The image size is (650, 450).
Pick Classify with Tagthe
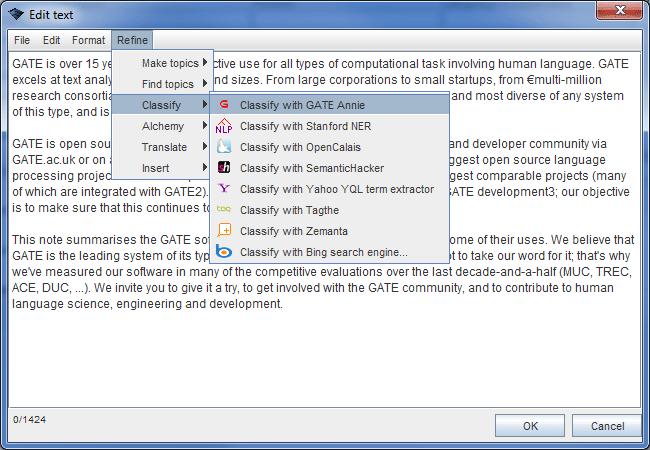pos(330,210)
